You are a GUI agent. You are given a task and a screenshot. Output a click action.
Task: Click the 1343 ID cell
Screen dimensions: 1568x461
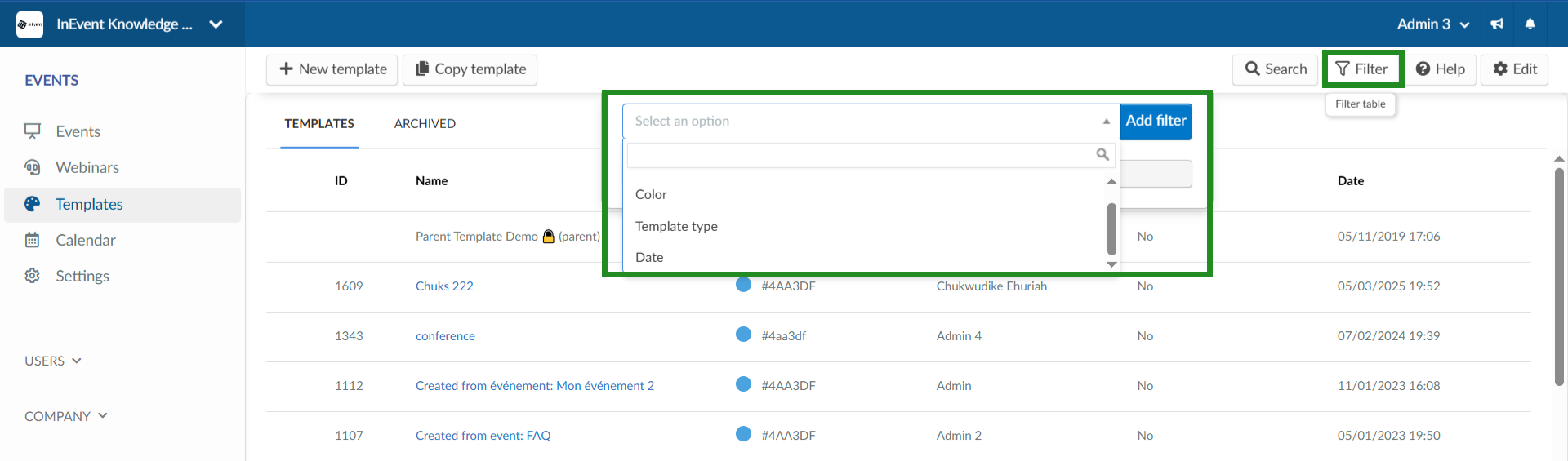(x=349, y=336)
